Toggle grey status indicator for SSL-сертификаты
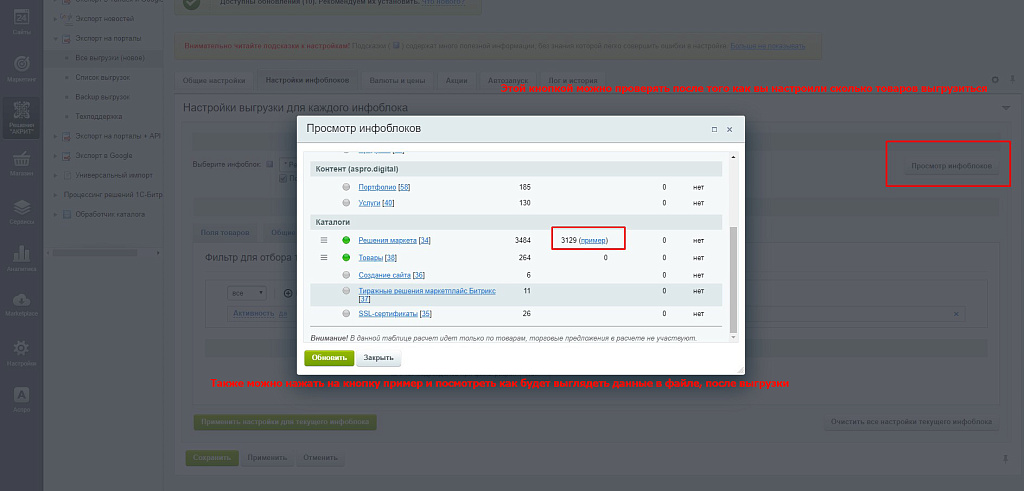 pyautogui.click(x=347, y=314)
